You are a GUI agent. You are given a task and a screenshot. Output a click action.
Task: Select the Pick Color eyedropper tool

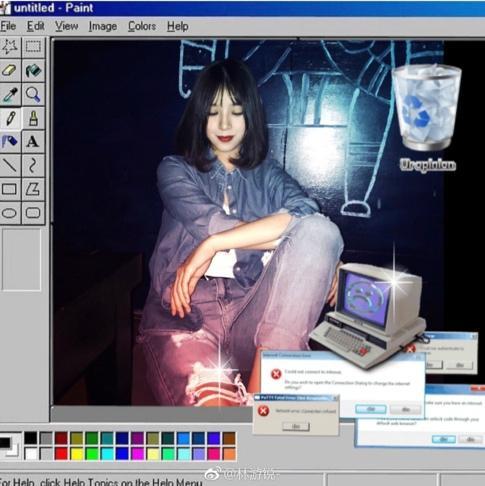pos(10,94)
